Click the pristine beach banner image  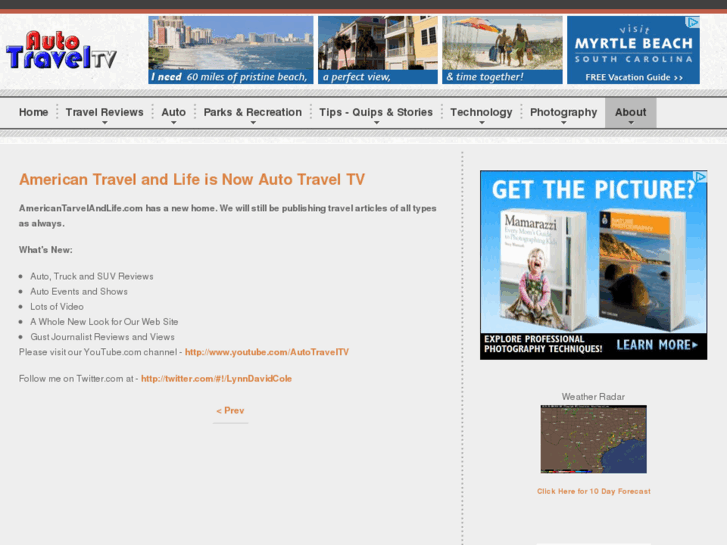(231, 50)
